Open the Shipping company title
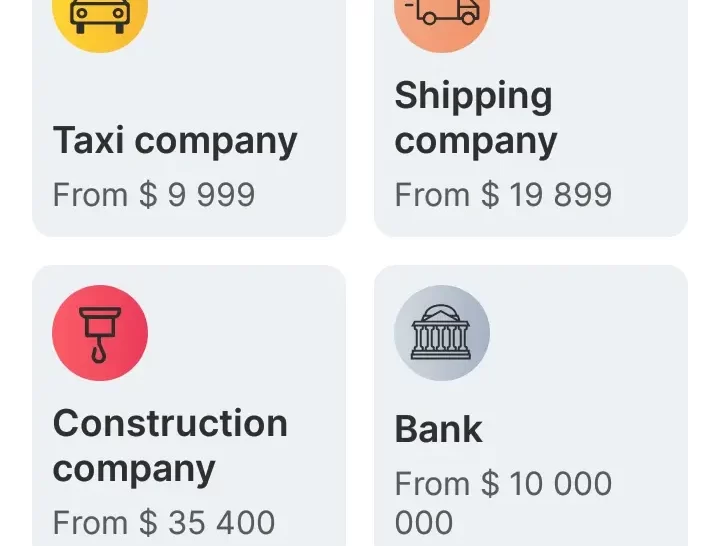This screenshot has width=720, height=546. [x=475, y=118]
